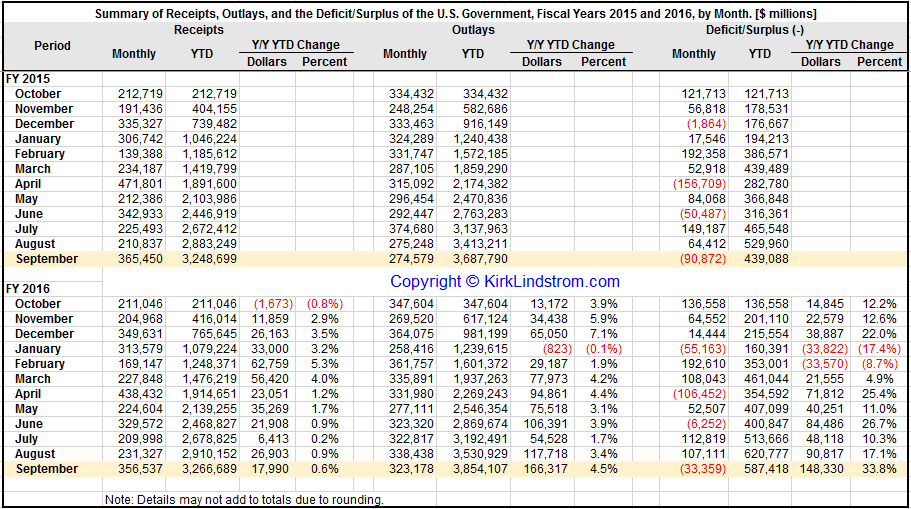Click the Deficit/Surplus (-) group header

[755, 30]
